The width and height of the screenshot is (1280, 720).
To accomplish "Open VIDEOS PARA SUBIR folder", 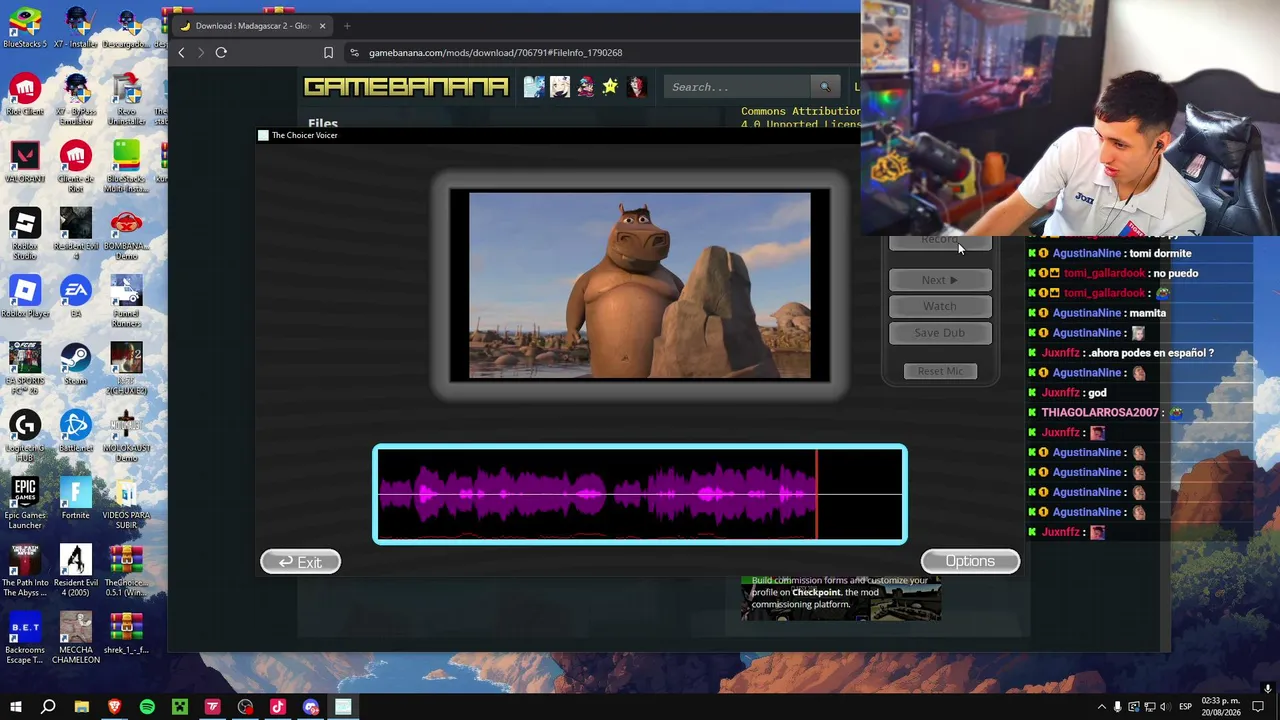I will (x=126, y=503).
